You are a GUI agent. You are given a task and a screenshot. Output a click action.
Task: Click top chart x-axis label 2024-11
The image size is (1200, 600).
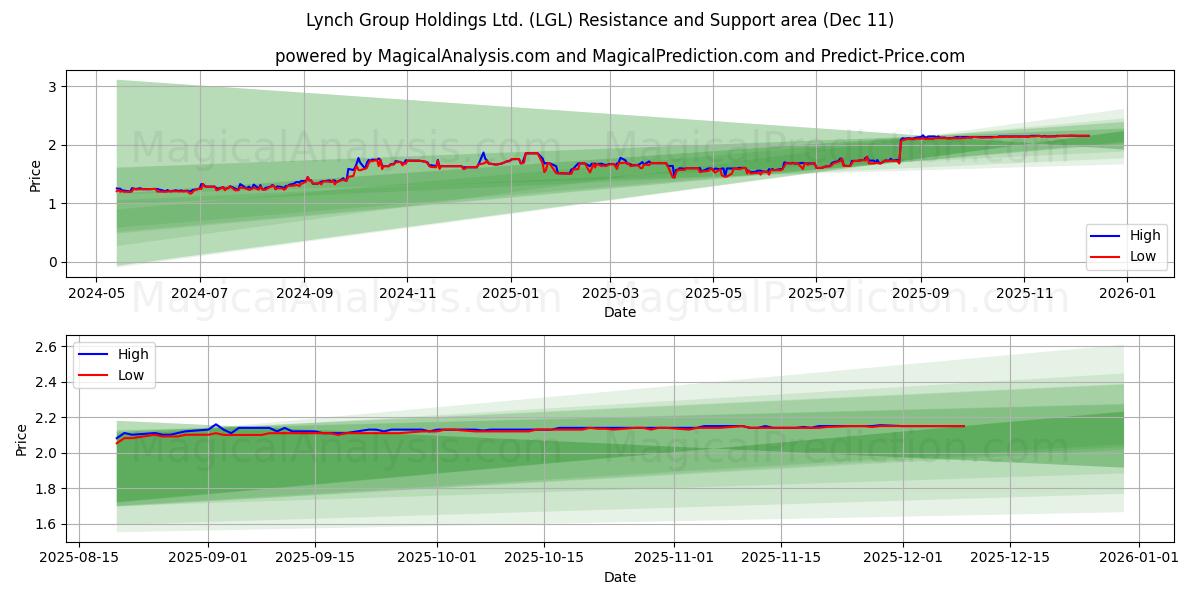(407, 295)
